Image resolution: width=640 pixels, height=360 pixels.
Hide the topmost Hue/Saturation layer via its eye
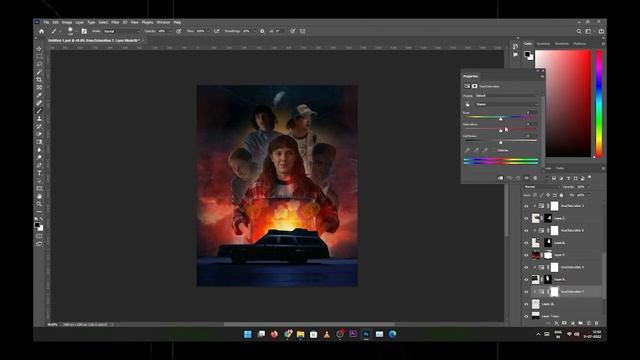526,206
